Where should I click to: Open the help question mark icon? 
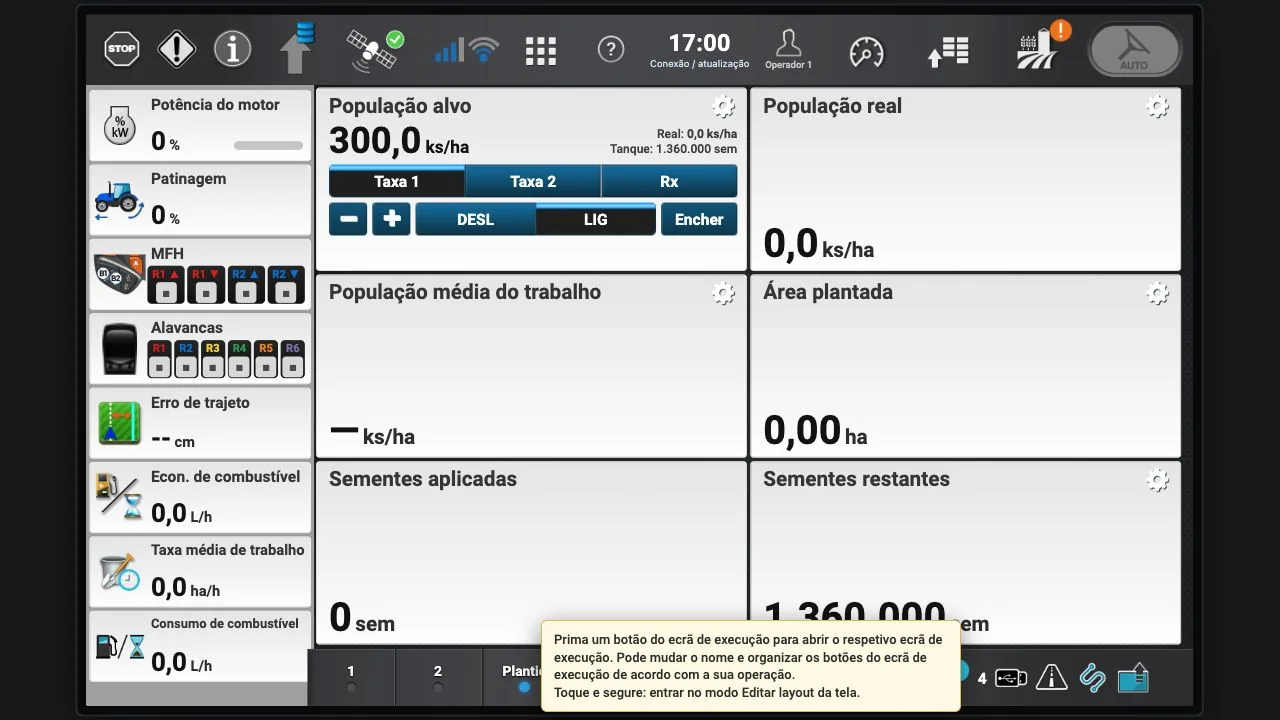coord(610,49)
